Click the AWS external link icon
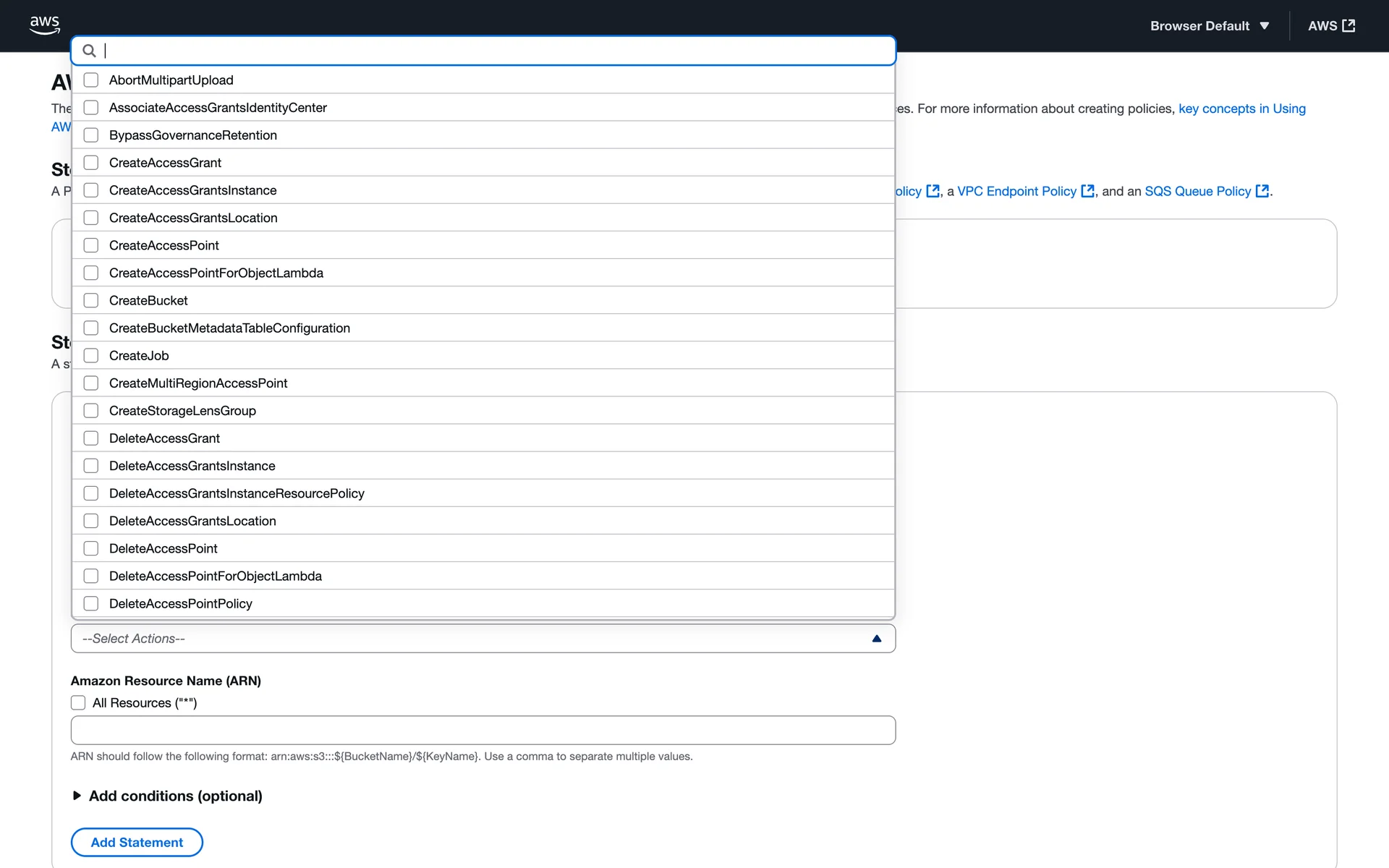1389x868 pixels. point(1348,26)
